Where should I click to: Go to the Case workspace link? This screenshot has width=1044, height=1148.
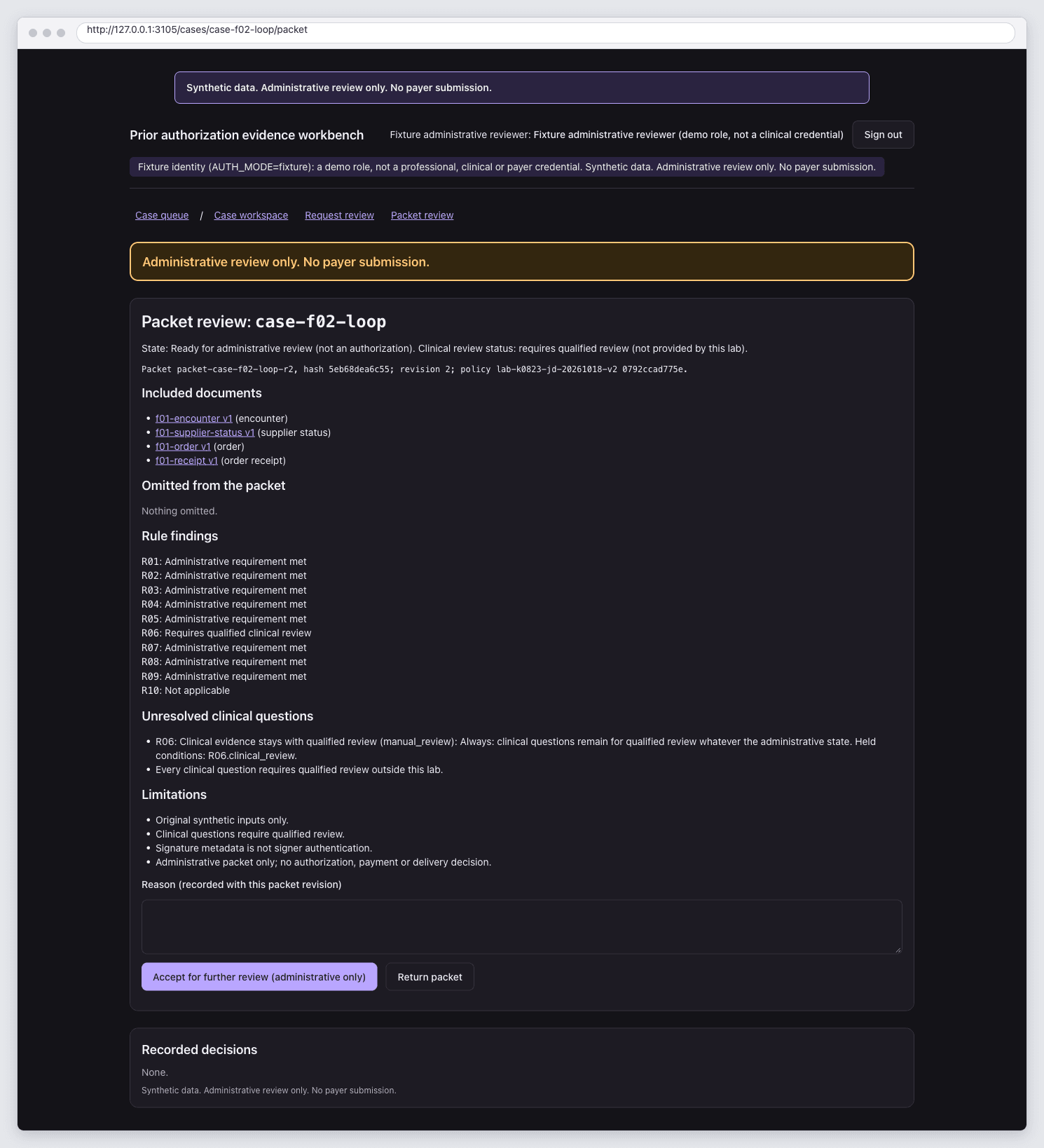(x=251, y=215)
